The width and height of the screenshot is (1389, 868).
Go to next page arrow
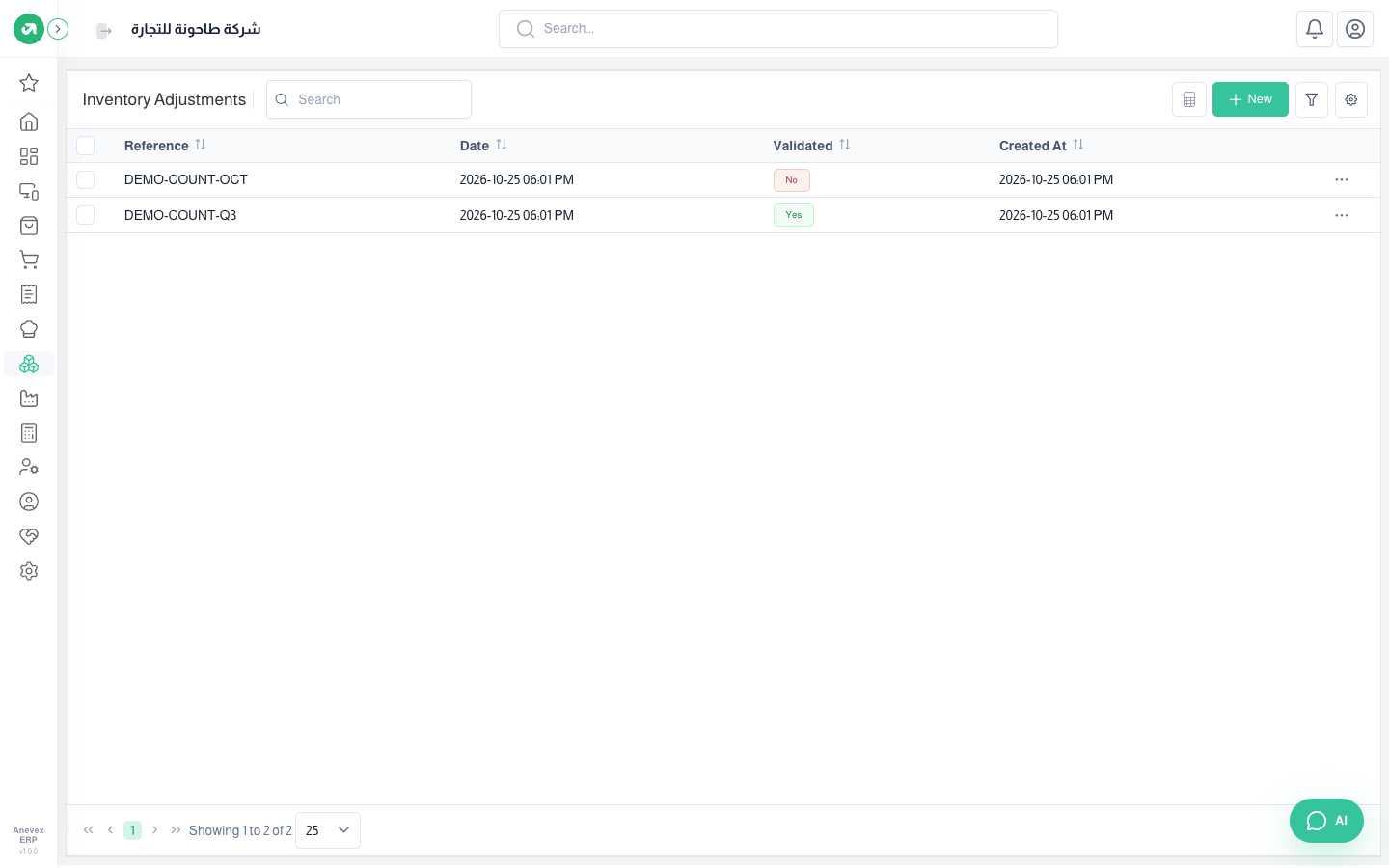(154, 830)
